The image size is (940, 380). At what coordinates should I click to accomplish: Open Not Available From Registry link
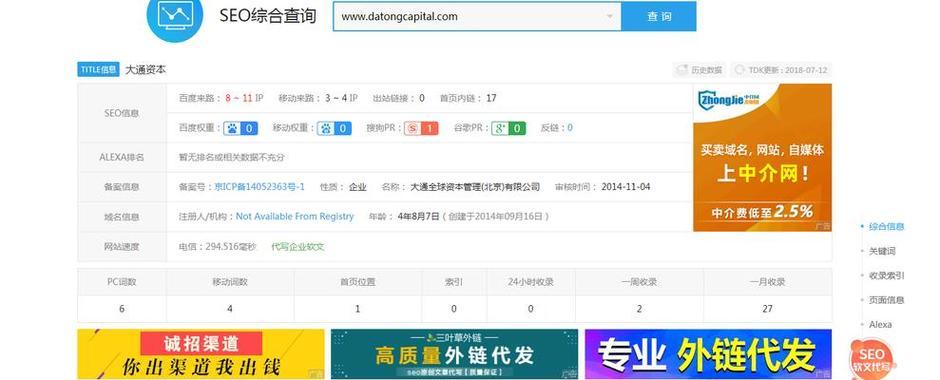point(295,216)
